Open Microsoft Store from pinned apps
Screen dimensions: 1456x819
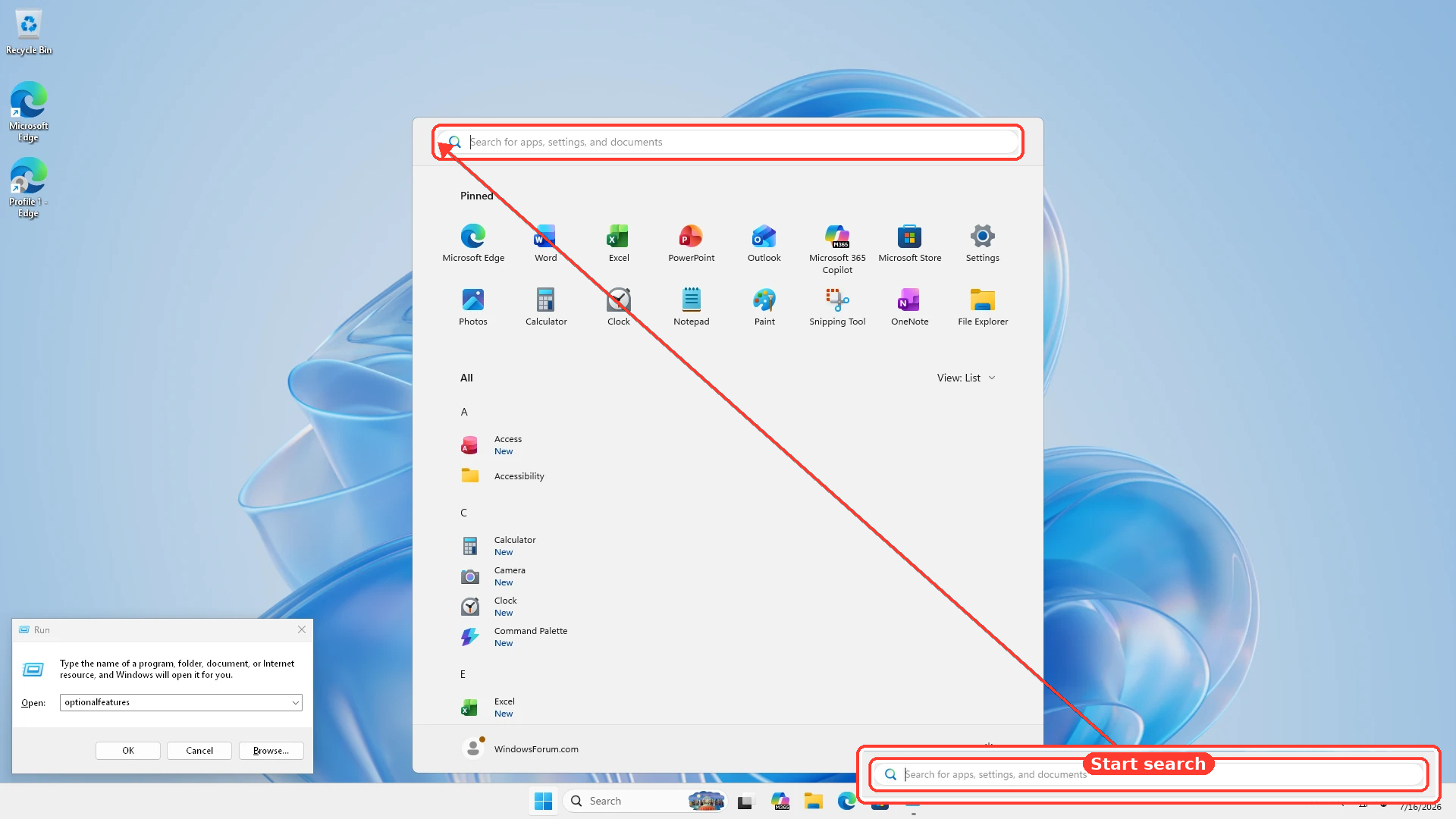(x=909, y=243)
